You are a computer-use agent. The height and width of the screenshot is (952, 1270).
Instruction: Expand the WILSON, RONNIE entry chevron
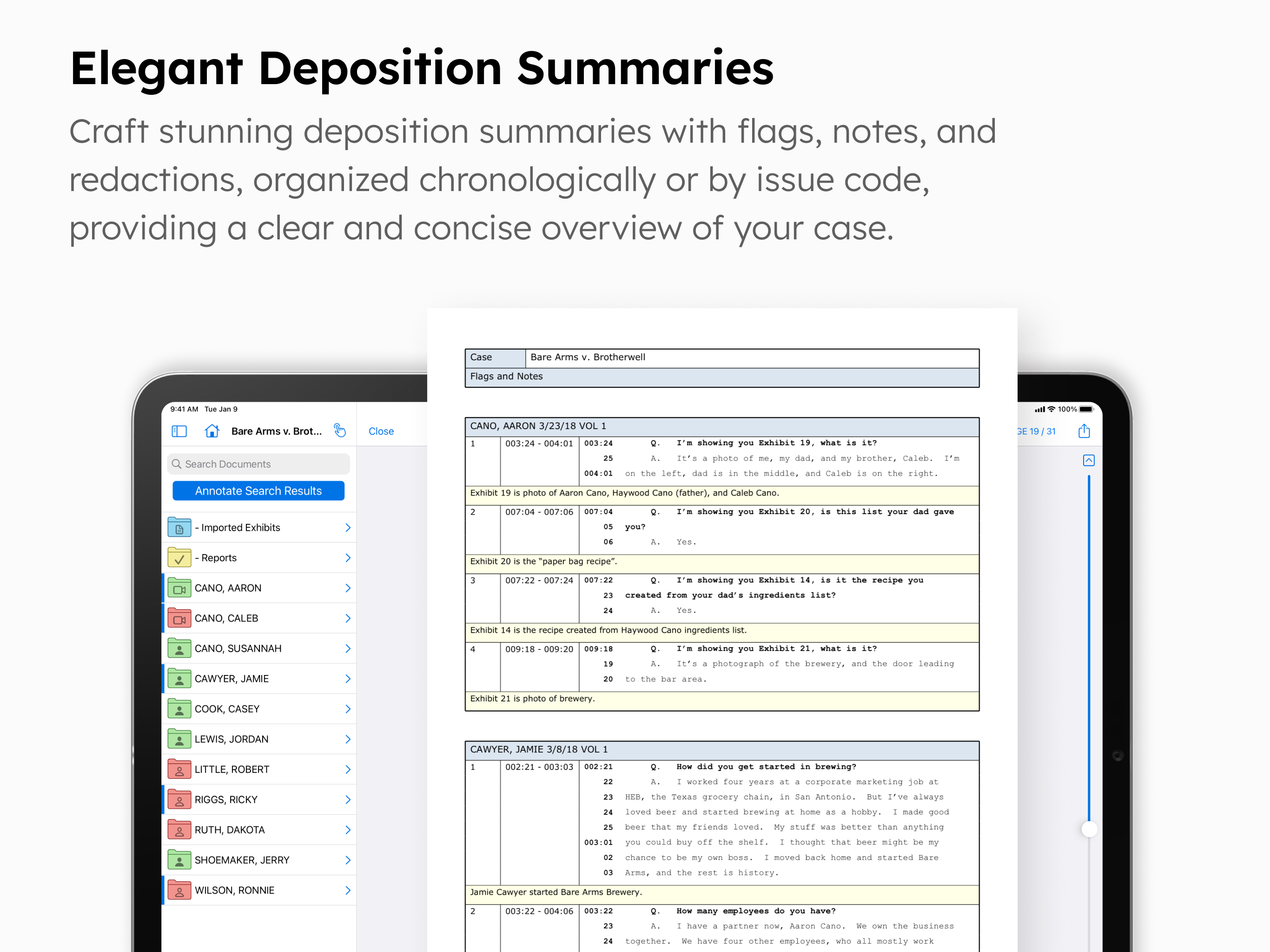(x=348, y=890)
